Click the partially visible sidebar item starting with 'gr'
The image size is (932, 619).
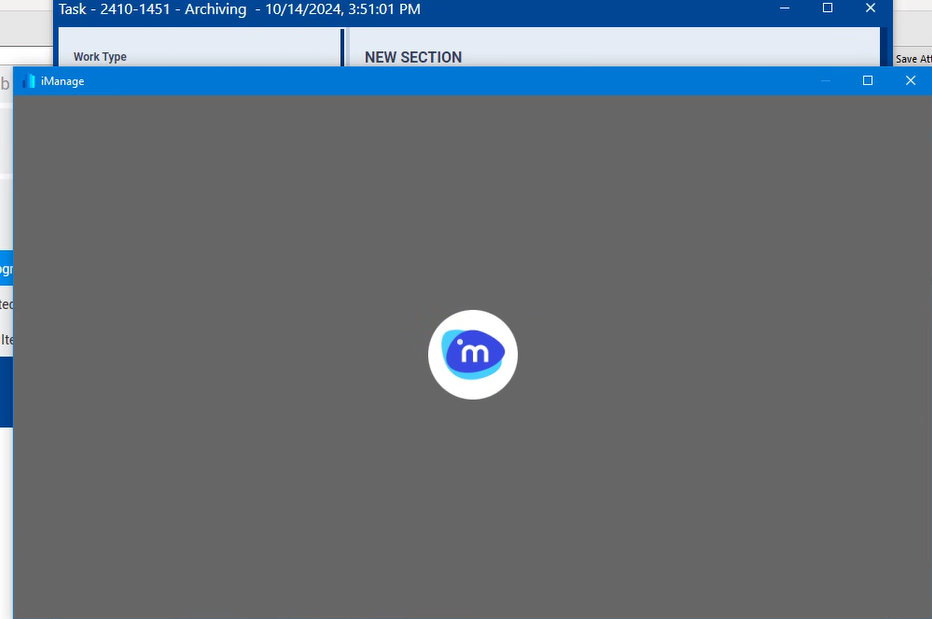[x=6, y=268]
